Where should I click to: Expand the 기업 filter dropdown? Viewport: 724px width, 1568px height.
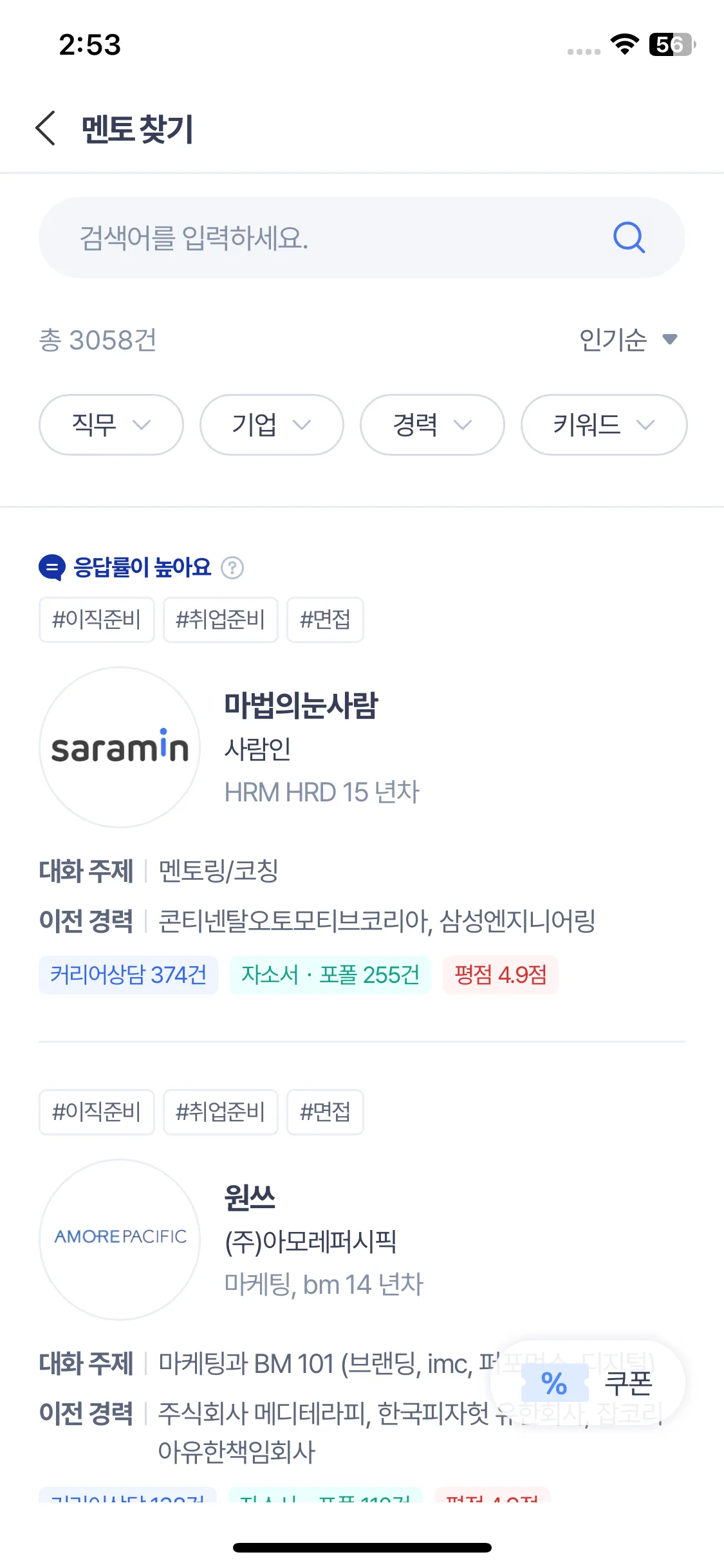(272, 425)
